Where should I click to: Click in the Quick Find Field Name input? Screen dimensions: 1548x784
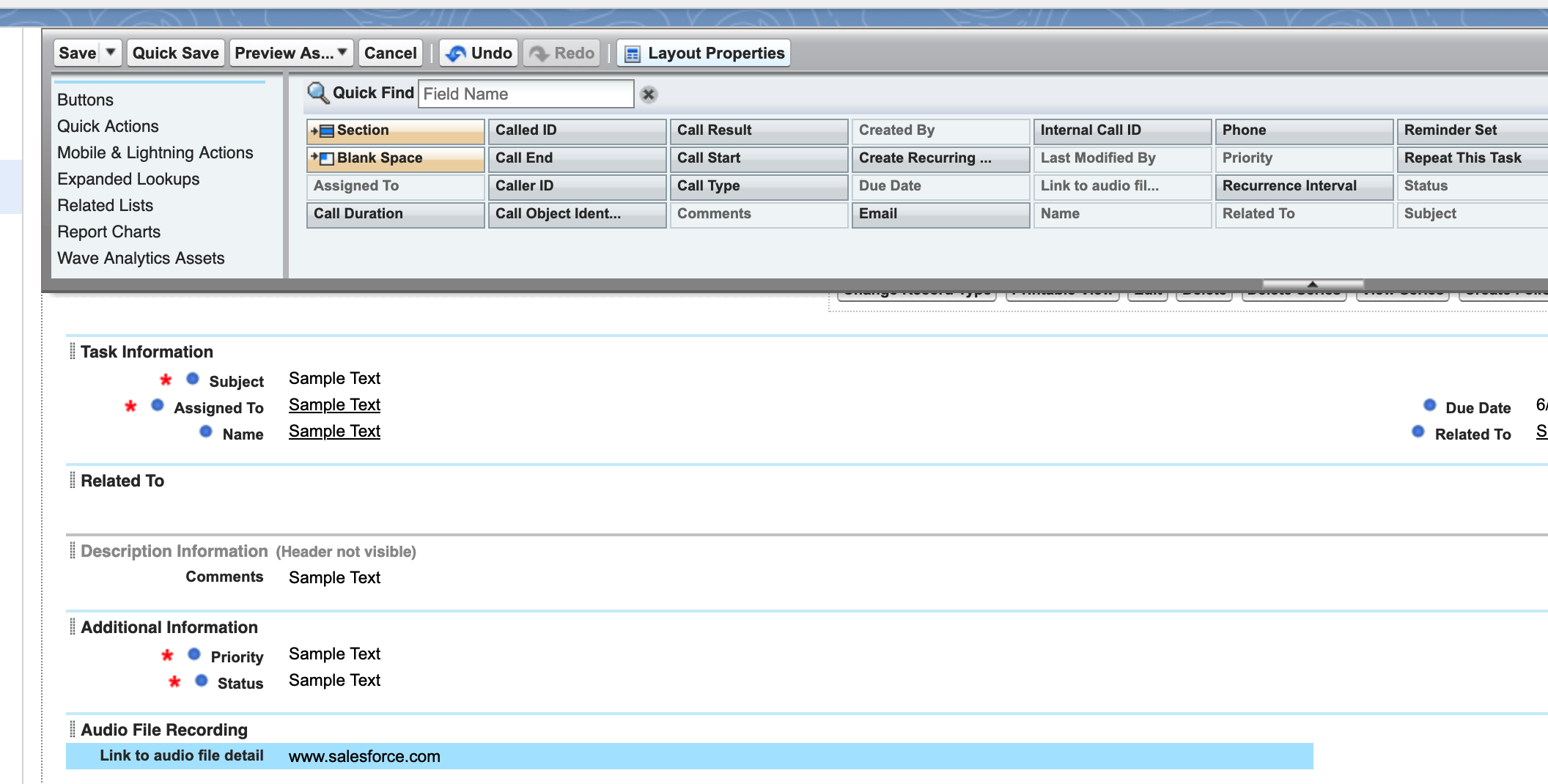[526, 94]
